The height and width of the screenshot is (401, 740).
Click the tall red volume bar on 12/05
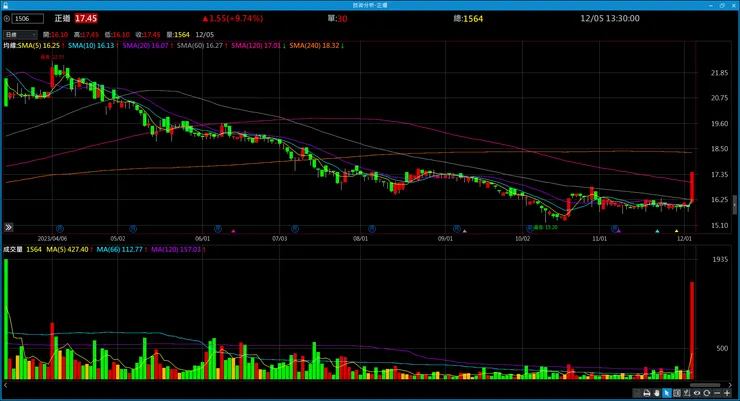692,330
